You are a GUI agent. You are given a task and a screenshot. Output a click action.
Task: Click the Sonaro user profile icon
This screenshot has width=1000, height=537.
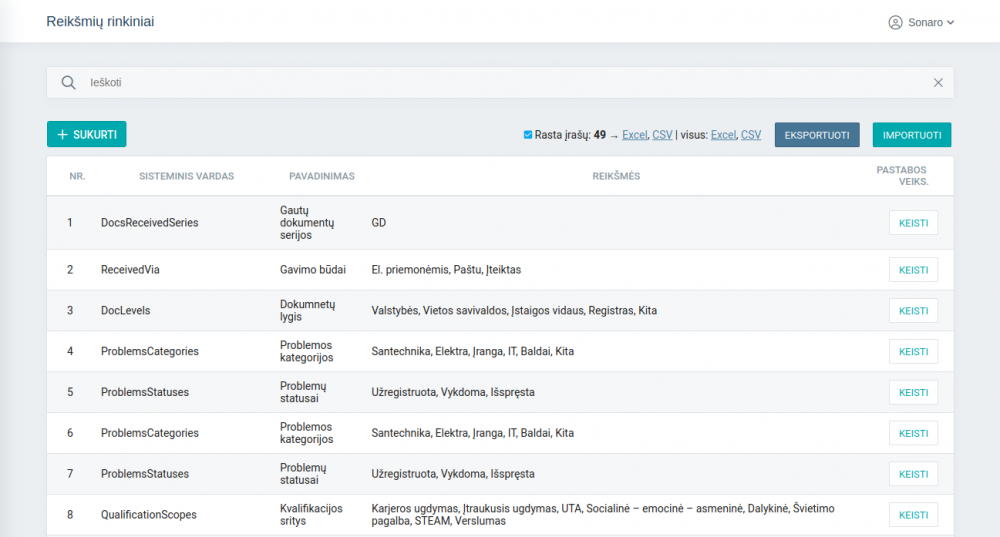point(895,22)
